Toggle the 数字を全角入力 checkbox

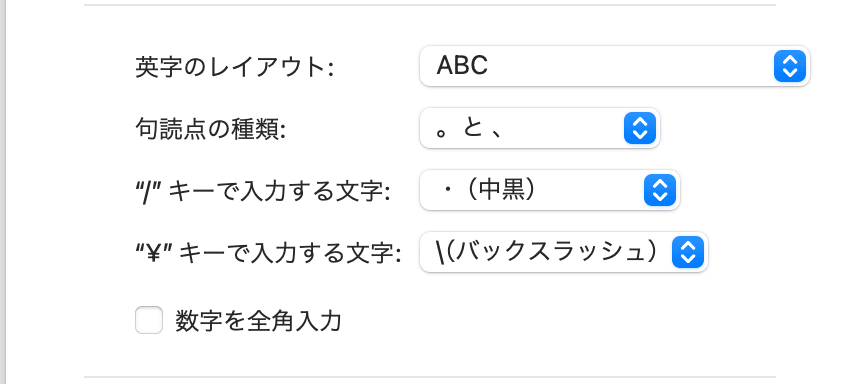(149, 320)
